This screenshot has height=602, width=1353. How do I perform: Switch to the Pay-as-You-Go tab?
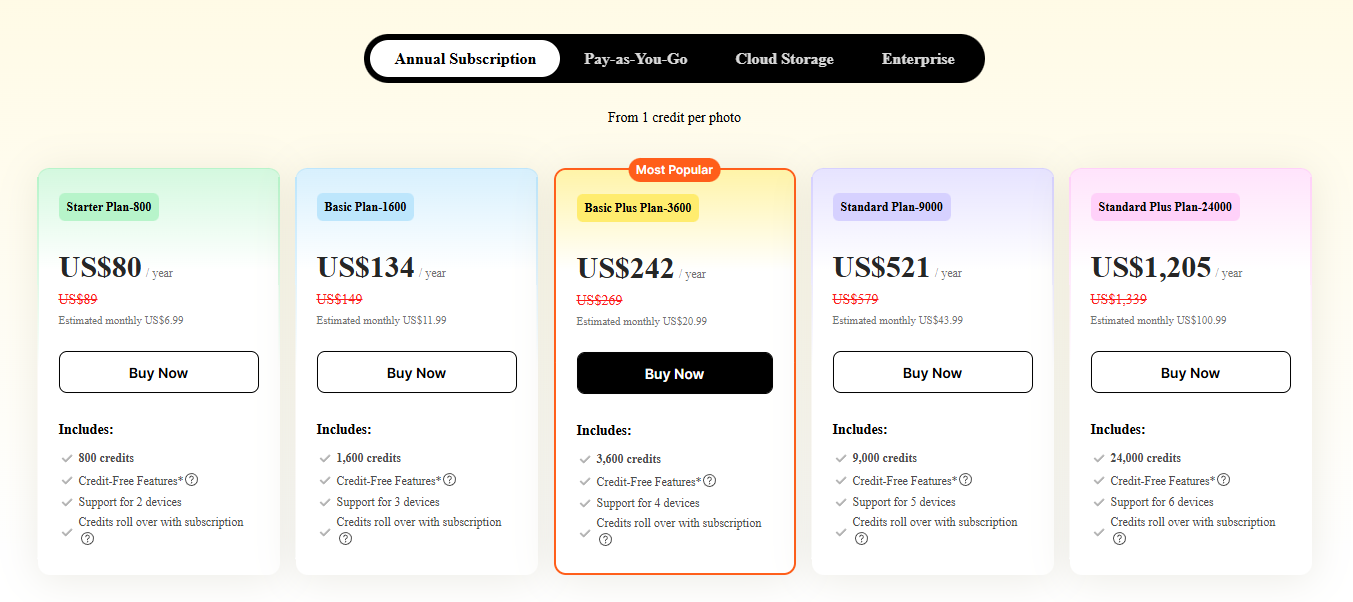(x=636, y=59)
